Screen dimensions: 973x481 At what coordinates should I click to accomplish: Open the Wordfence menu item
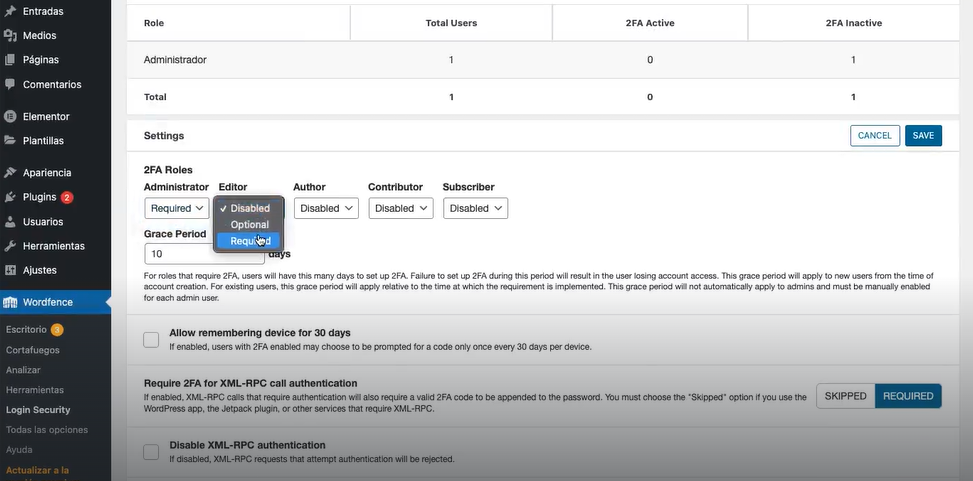(x=55, y=302)
